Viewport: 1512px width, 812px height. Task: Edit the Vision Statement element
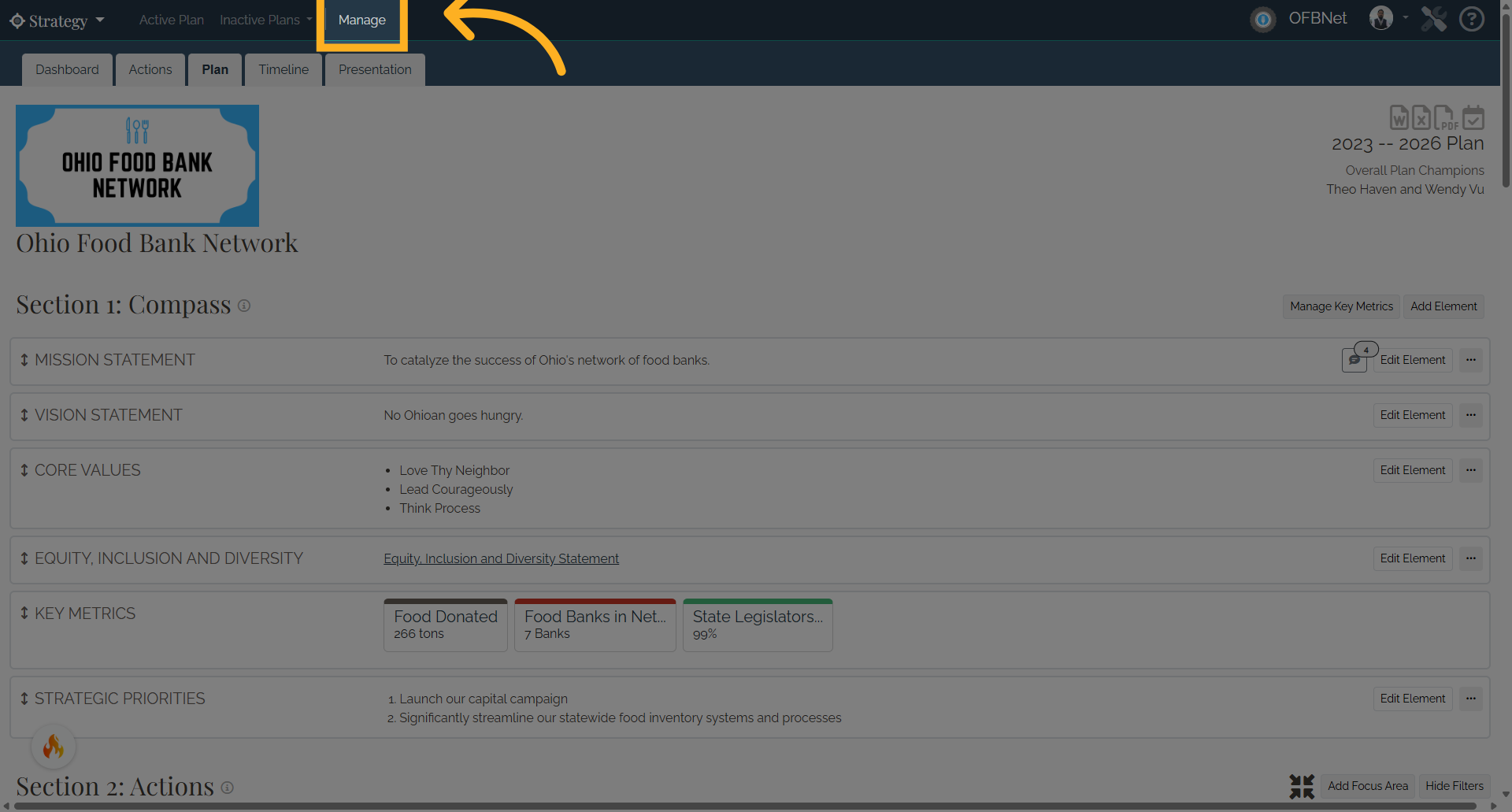coord(1413,415)
